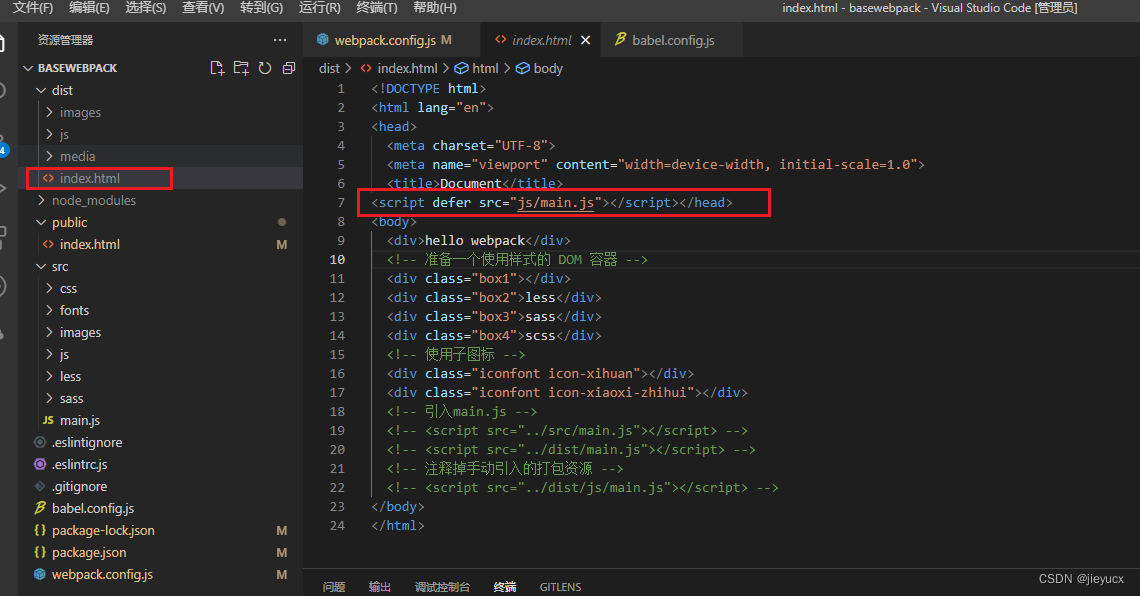Open the .gitignore file
The image size is (1140, 596).
[160, 486]
